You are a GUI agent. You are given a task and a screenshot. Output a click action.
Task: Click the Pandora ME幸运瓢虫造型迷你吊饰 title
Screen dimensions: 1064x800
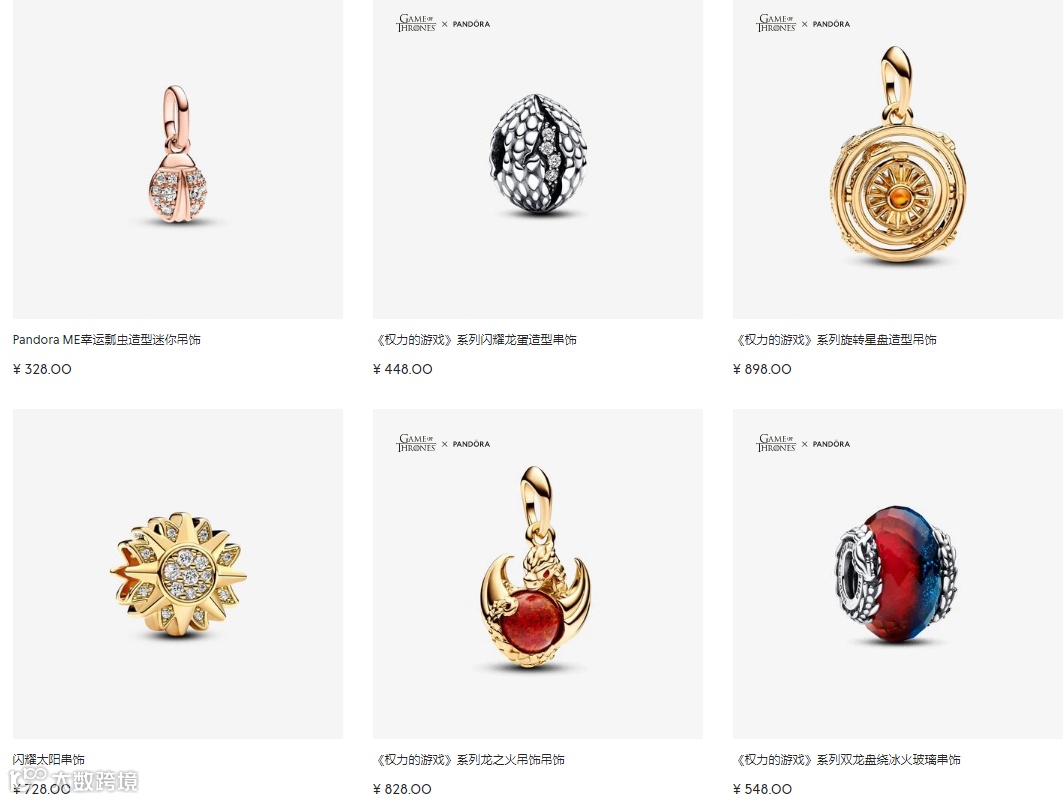pyautogui.click(x=107, y=339)
